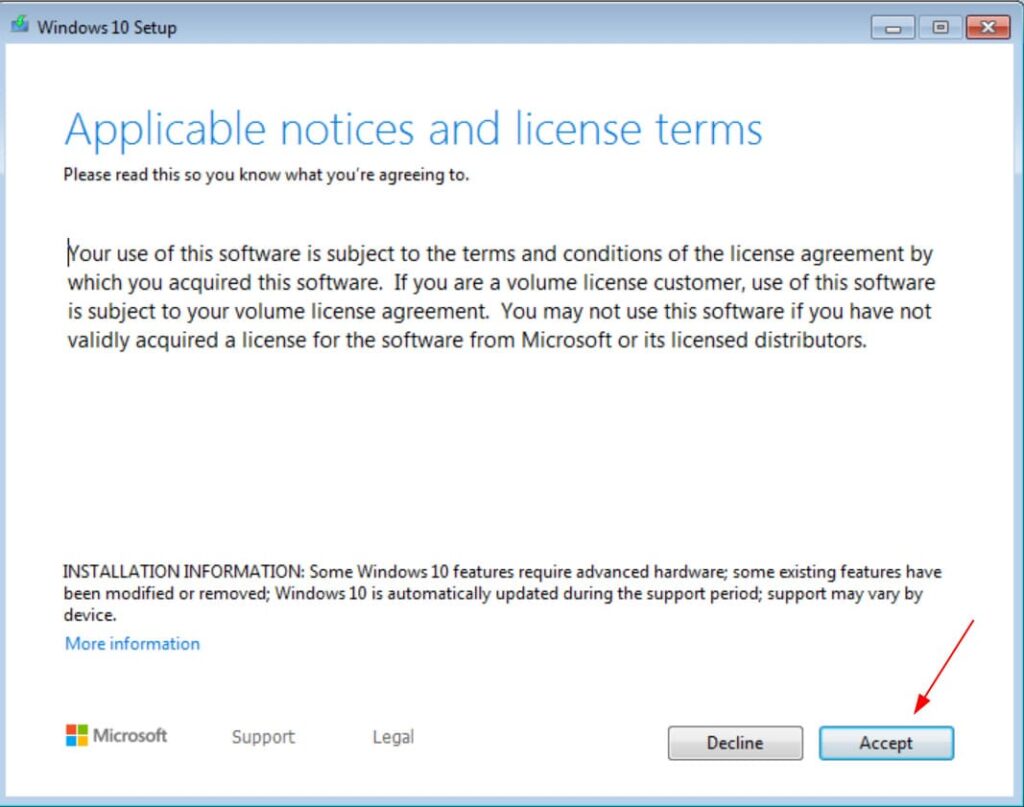Open the More information link
1024x807 pixels.
pos(132,644)
